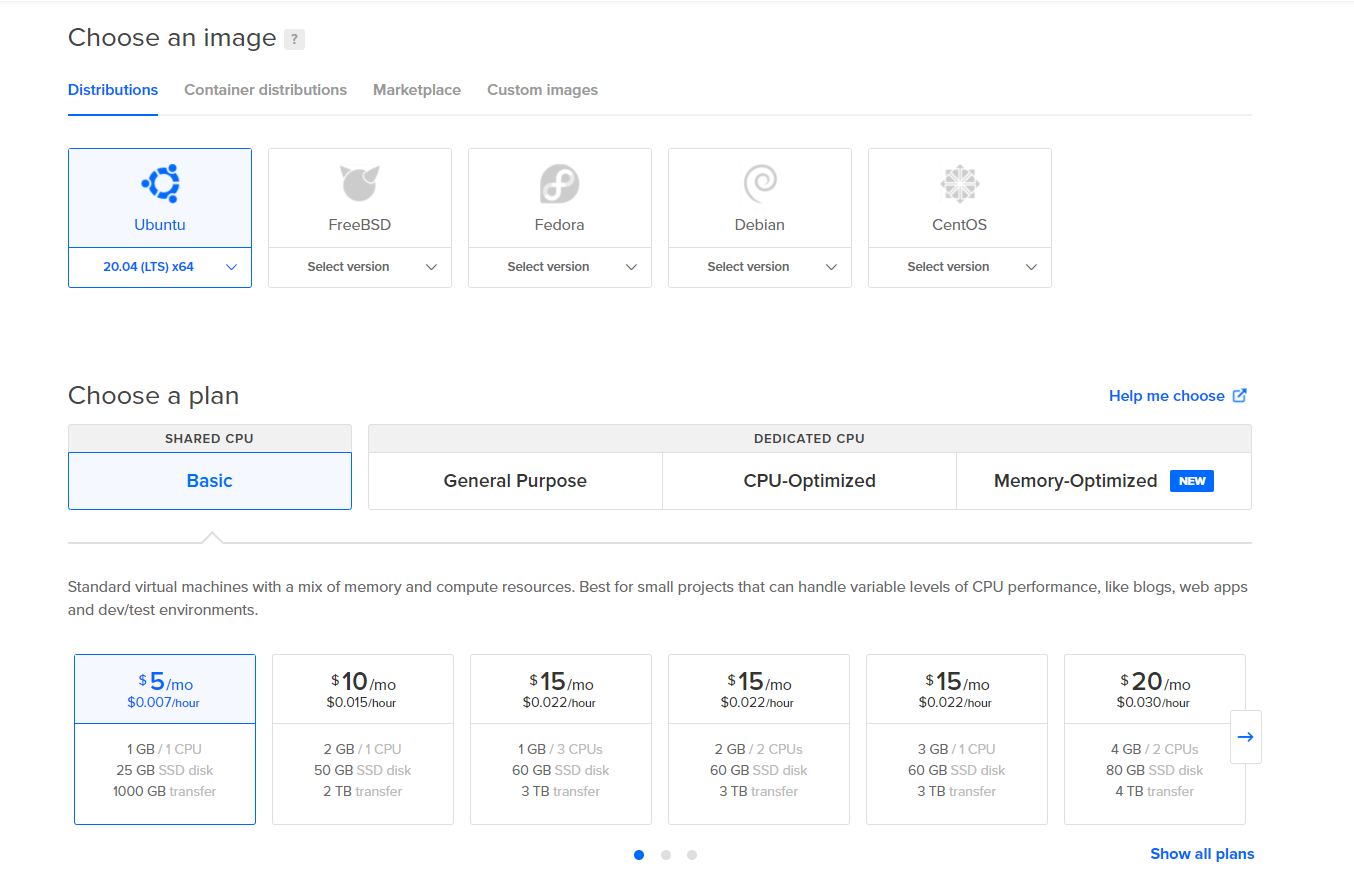Click the Choose a plan heading

[154, 396]
